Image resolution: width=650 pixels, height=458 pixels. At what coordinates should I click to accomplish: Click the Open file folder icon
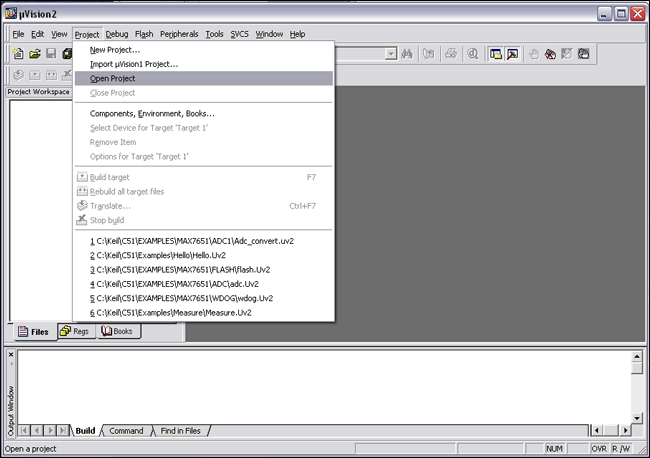[x=35, y=53]
